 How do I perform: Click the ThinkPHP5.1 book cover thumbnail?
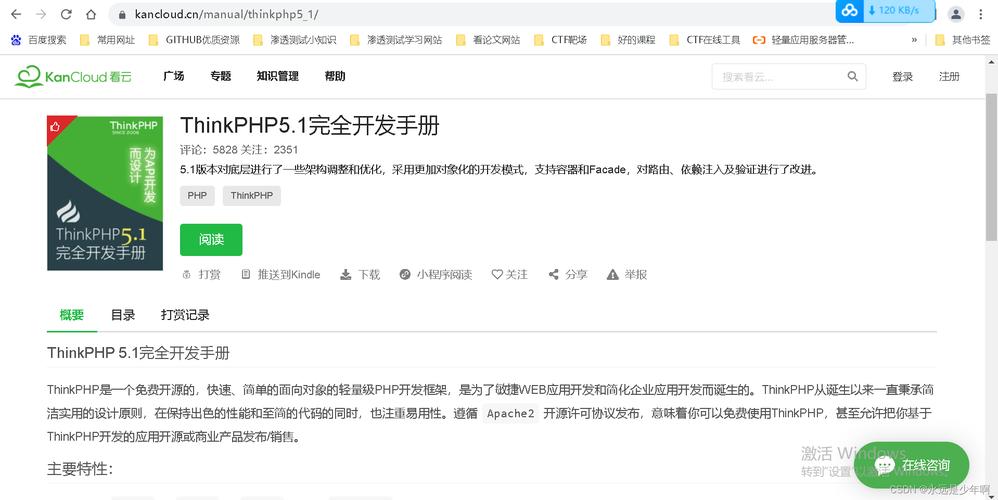point(105,193)
